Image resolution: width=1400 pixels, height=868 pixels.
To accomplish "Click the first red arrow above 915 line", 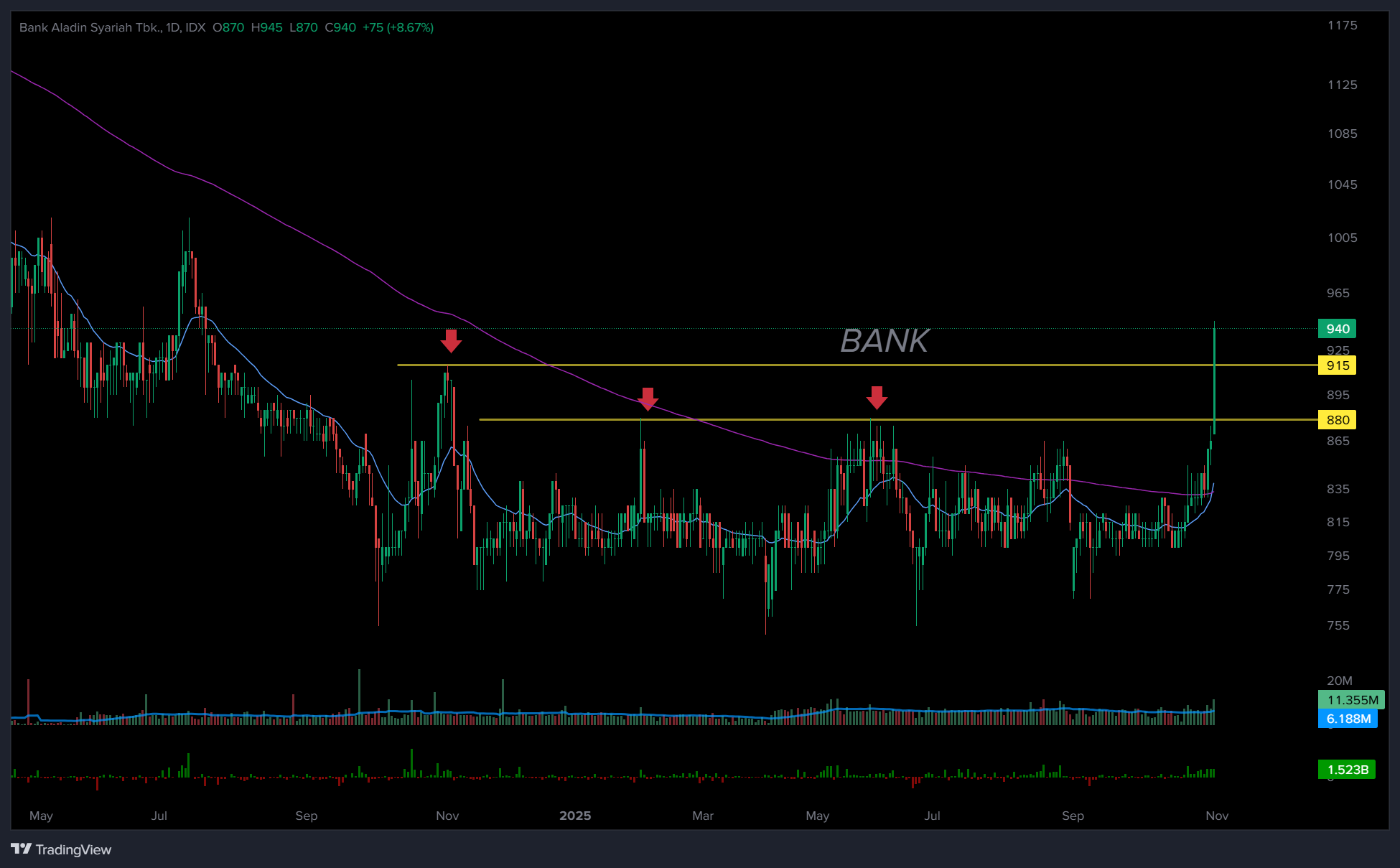I will [451, 341].
